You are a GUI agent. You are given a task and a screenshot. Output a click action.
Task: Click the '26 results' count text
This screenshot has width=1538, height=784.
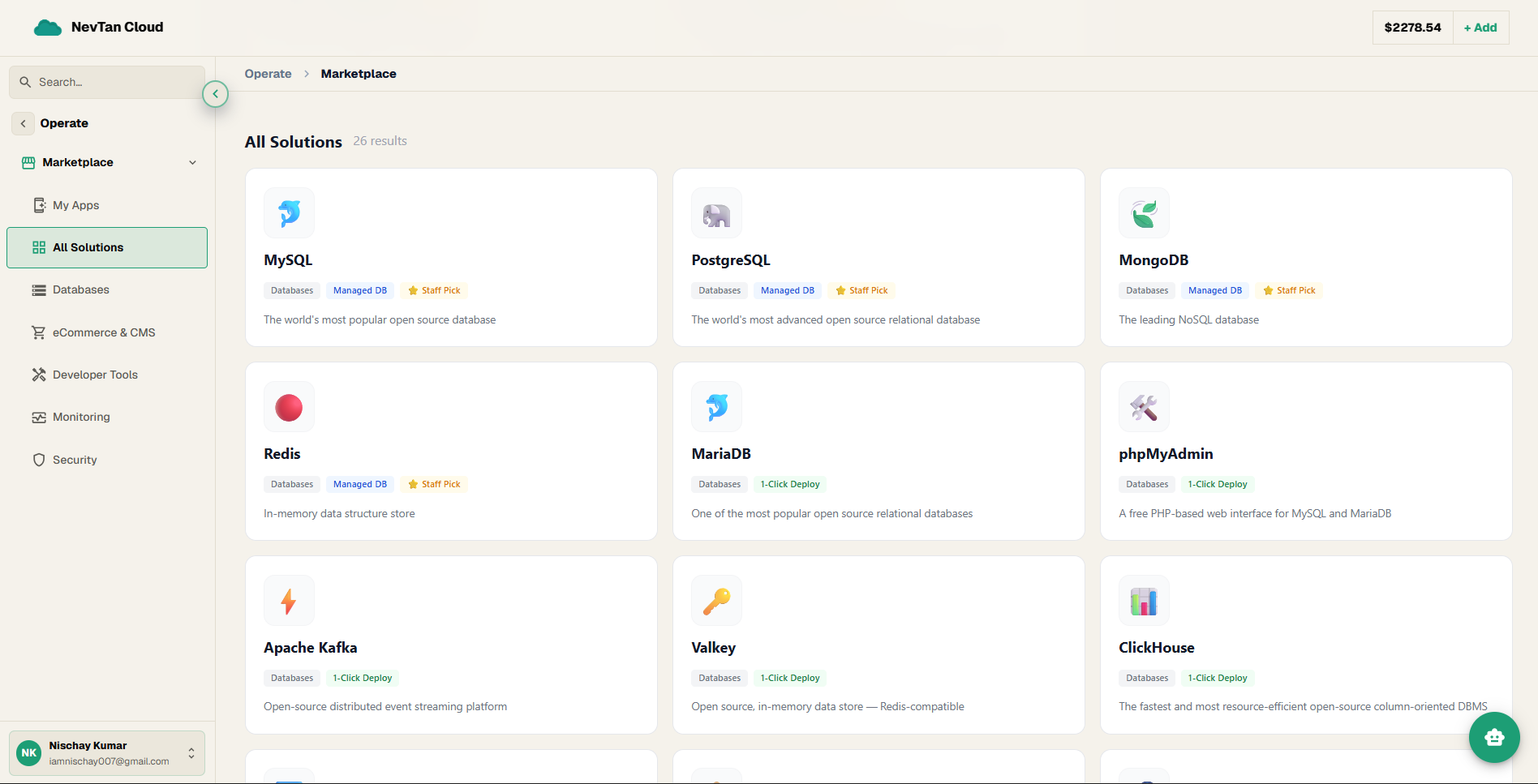(x=380, y=141)
